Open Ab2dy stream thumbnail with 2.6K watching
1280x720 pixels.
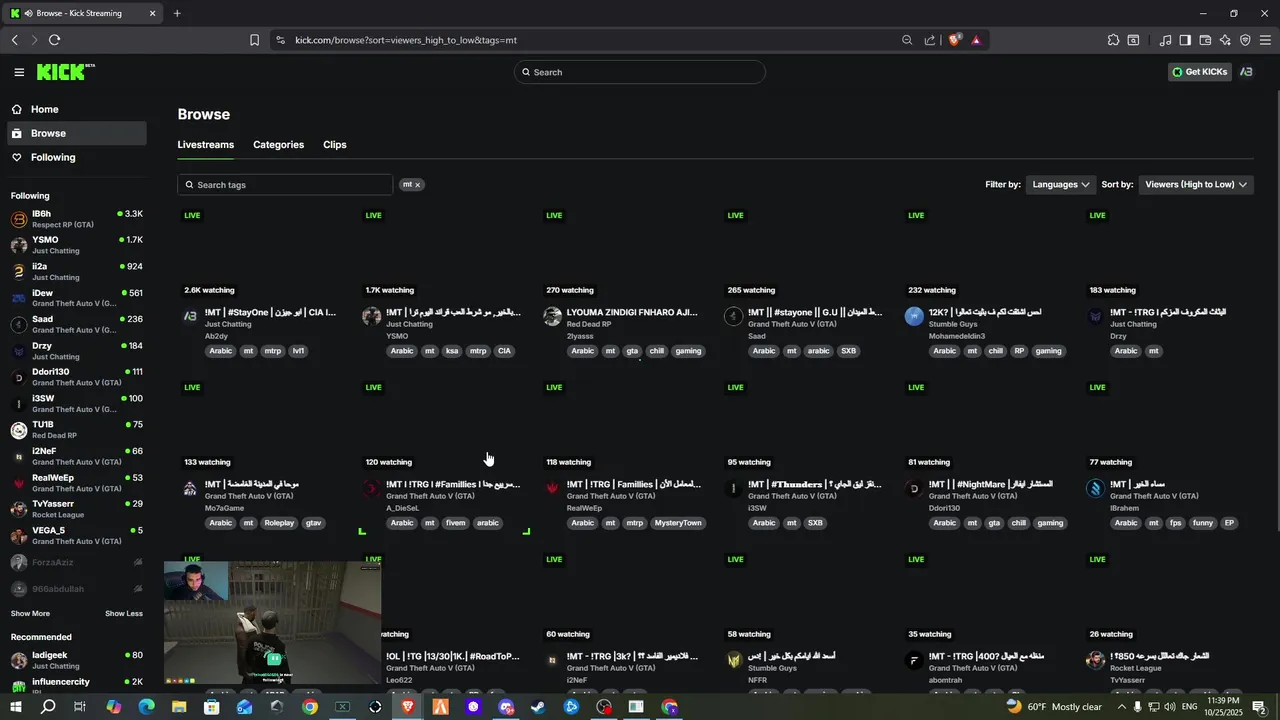point(259,252)
